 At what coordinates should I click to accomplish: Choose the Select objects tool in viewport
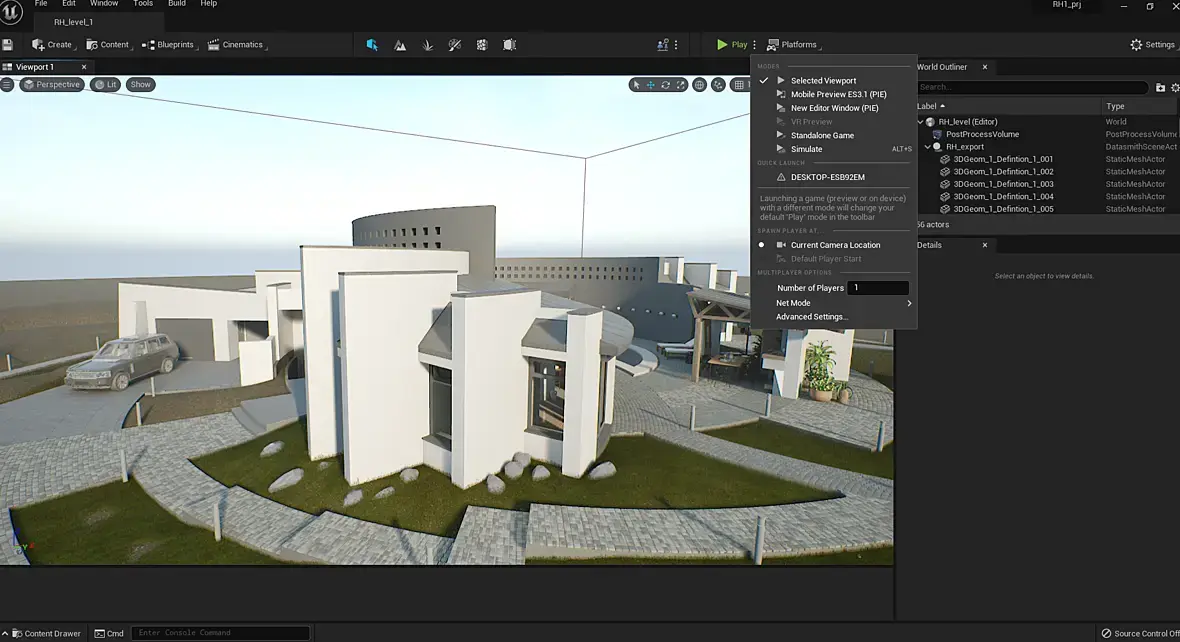click(x=636, y=85)
